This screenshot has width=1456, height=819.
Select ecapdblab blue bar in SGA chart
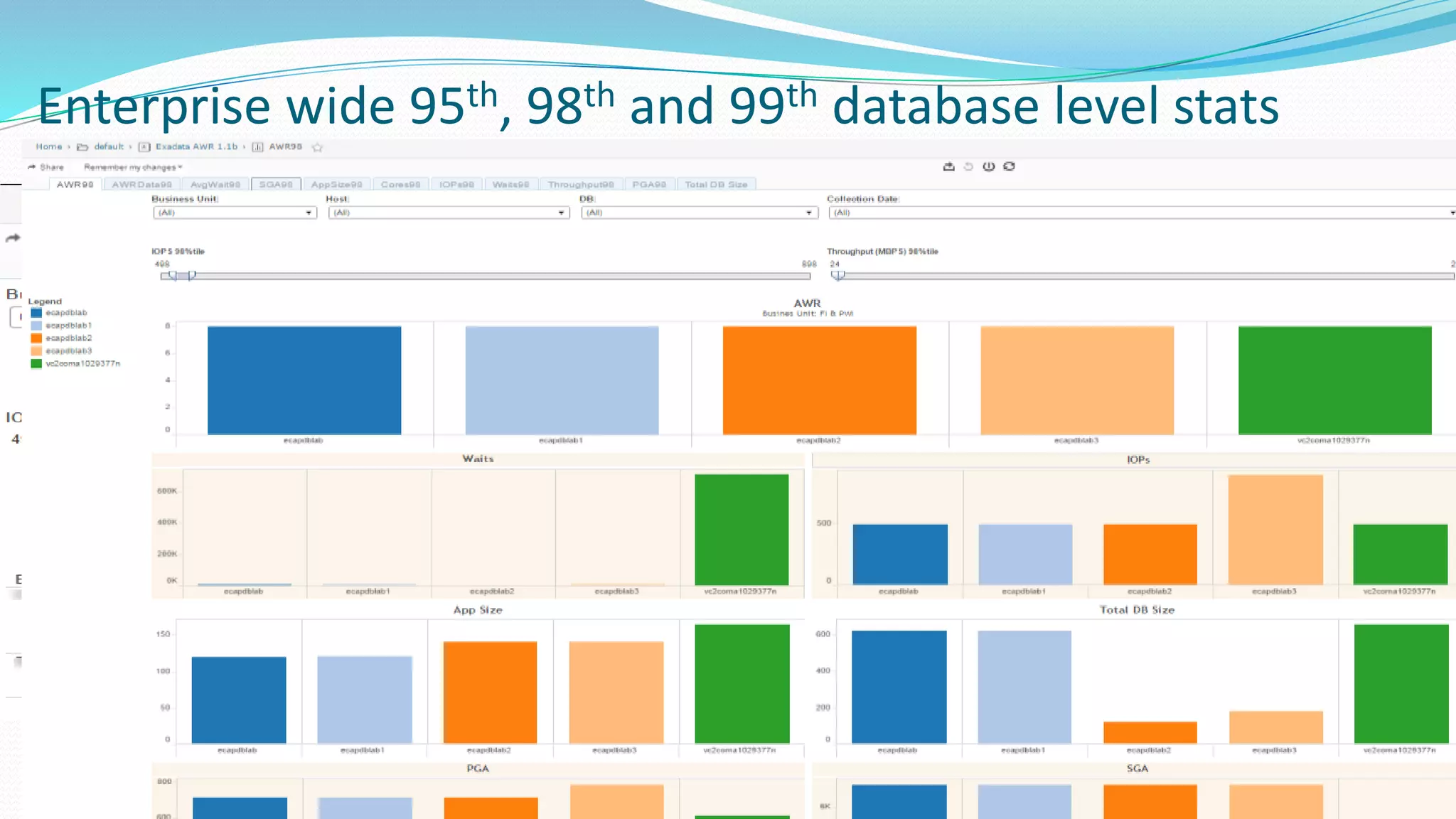tap(899, 802)
